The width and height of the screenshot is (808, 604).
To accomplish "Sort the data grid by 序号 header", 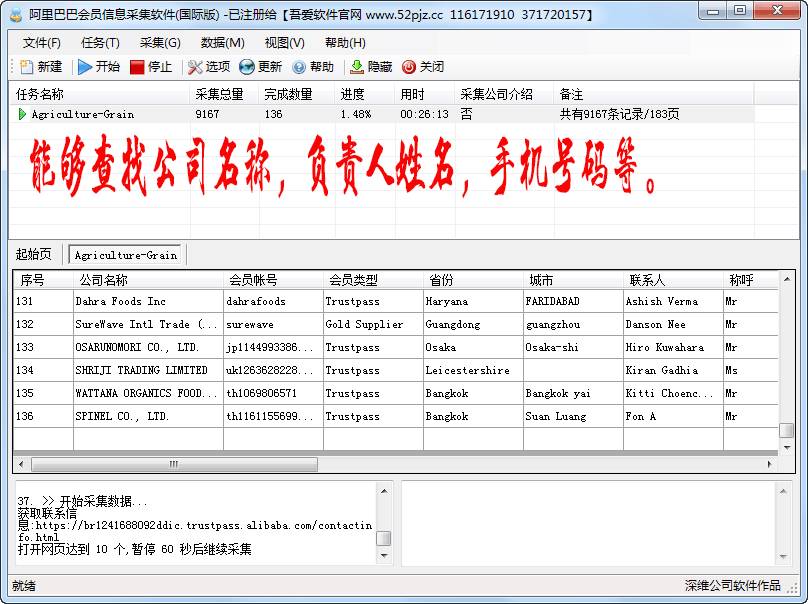I will [43, 280].
